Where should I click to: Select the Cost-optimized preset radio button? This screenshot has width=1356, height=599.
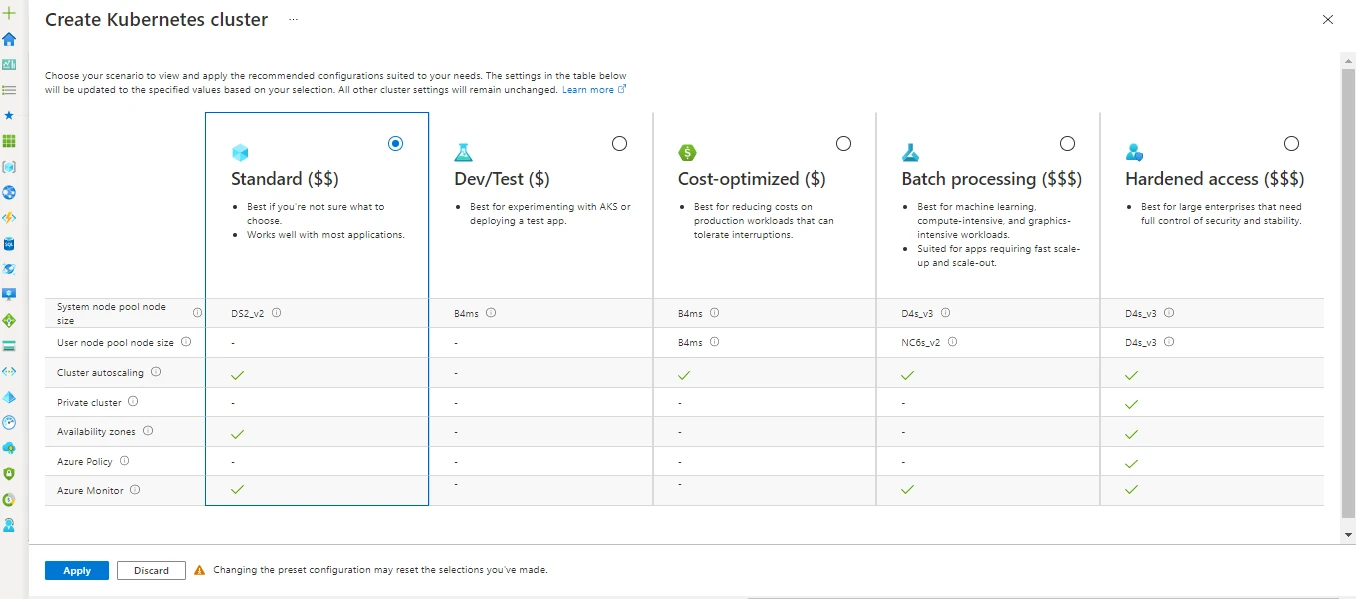[843, 143]
